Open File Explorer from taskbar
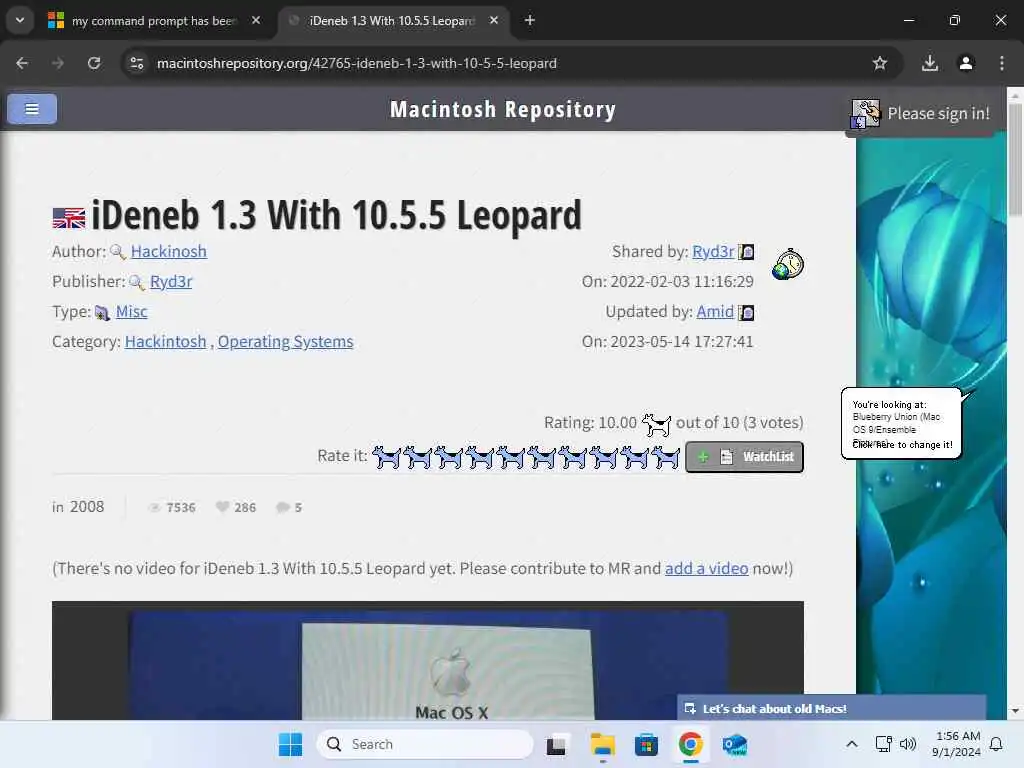Viewport: 1024px width, 768px height. [x=602, y=744]
